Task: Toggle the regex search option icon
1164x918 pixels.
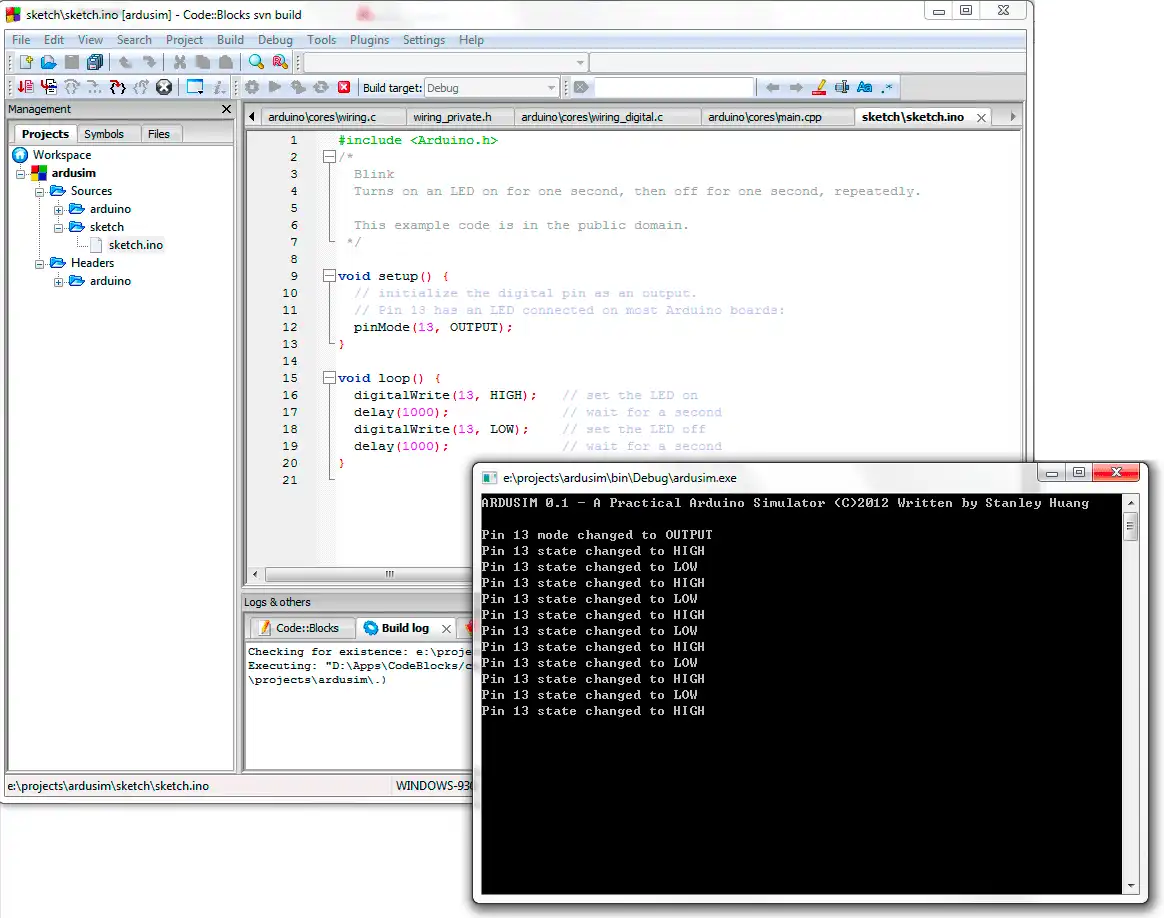Action: [888, 87]
